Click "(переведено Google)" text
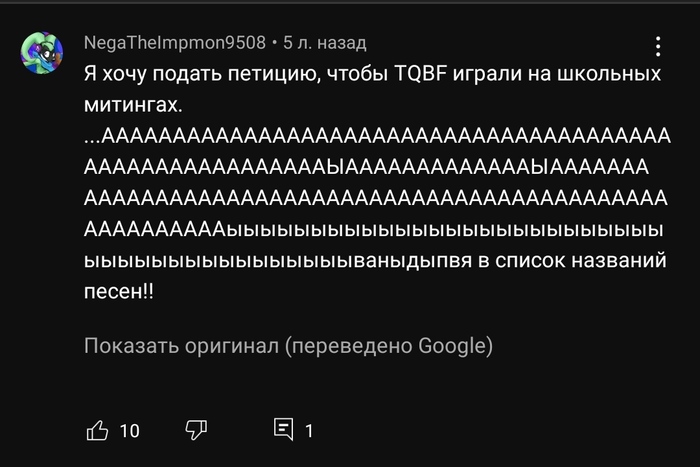The width and height of the screenshot is (700, 467). click(x=389, y=347)
